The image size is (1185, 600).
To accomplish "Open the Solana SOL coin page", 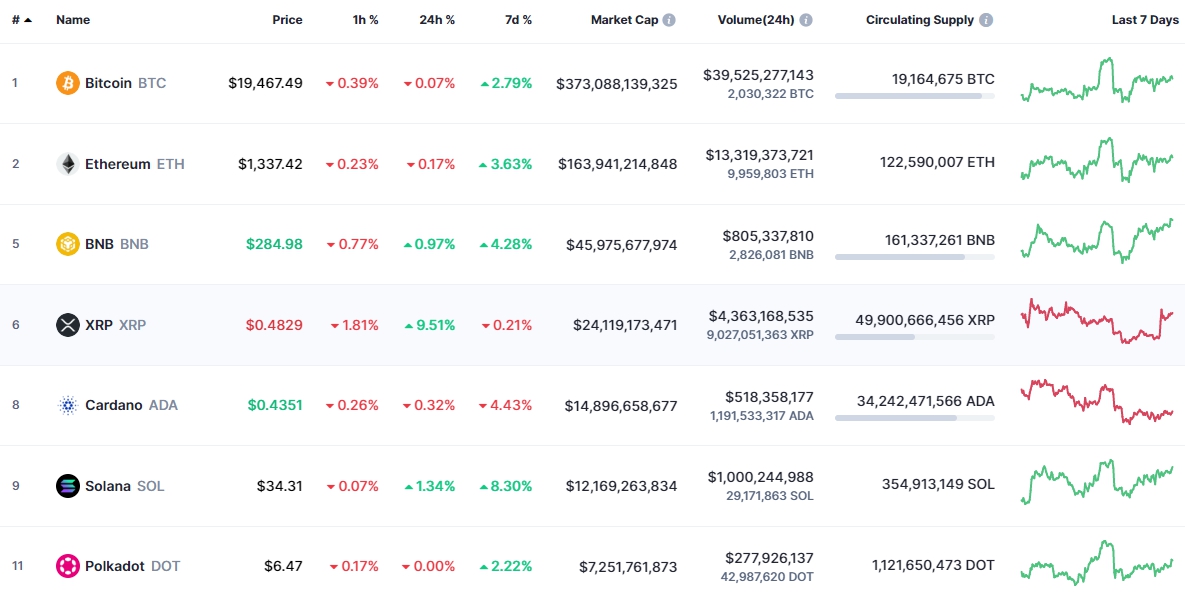I will pyautogui.click(x=125, y=486).
